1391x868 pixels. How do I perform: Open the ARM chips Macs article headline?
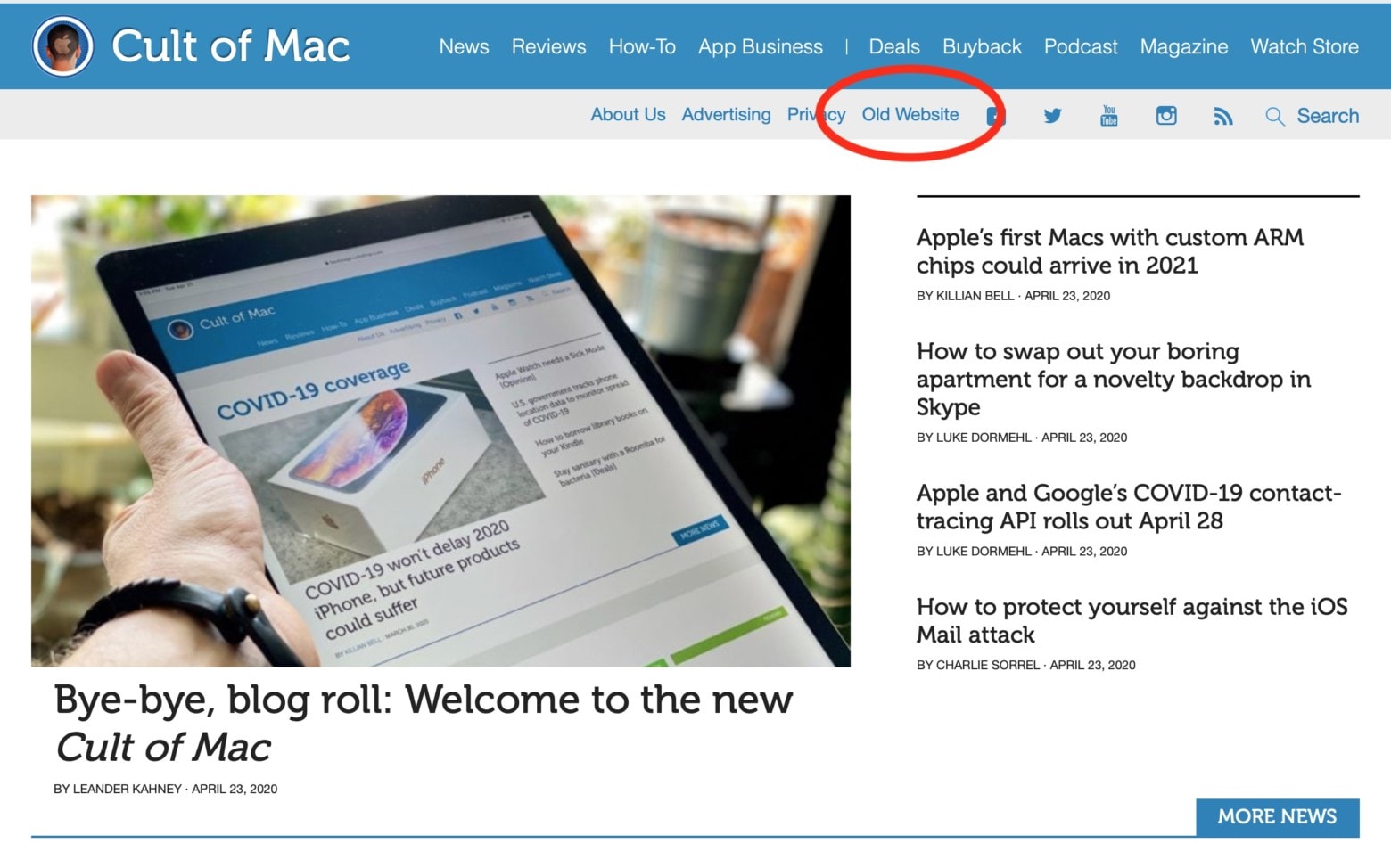coord(1109,250)
